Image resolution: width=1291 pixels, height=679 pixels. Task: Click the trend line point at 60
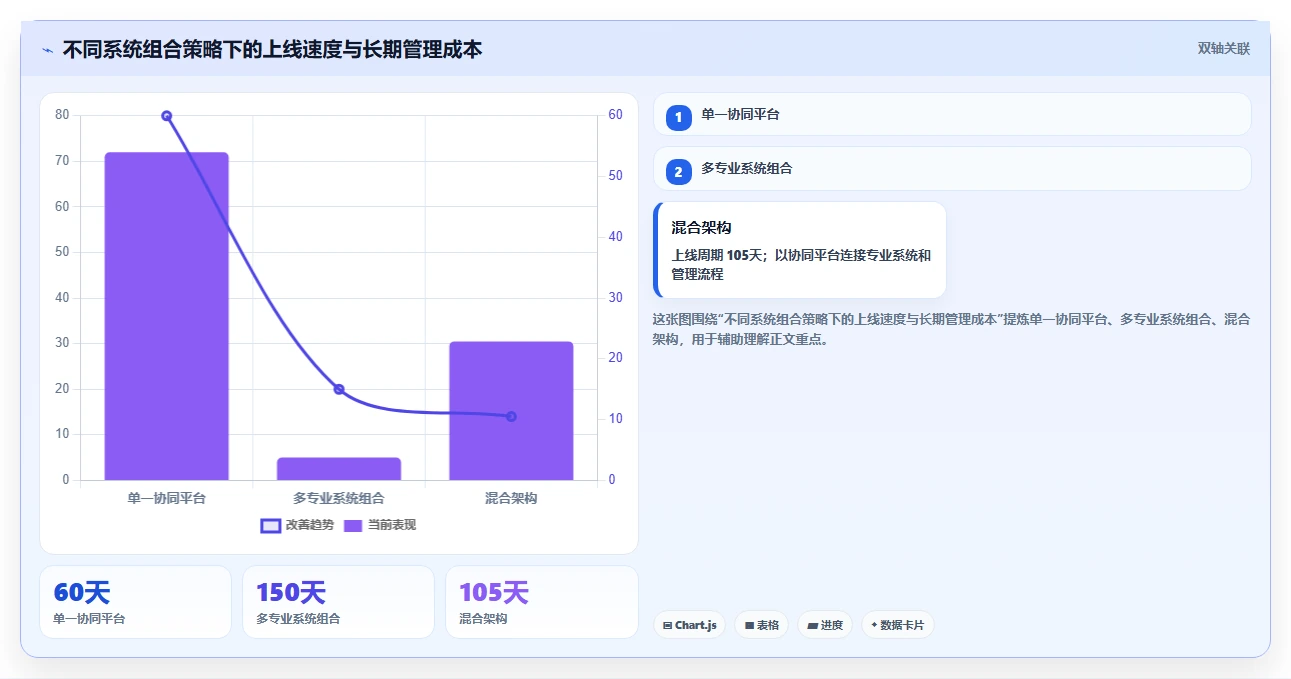pos(167,116)
